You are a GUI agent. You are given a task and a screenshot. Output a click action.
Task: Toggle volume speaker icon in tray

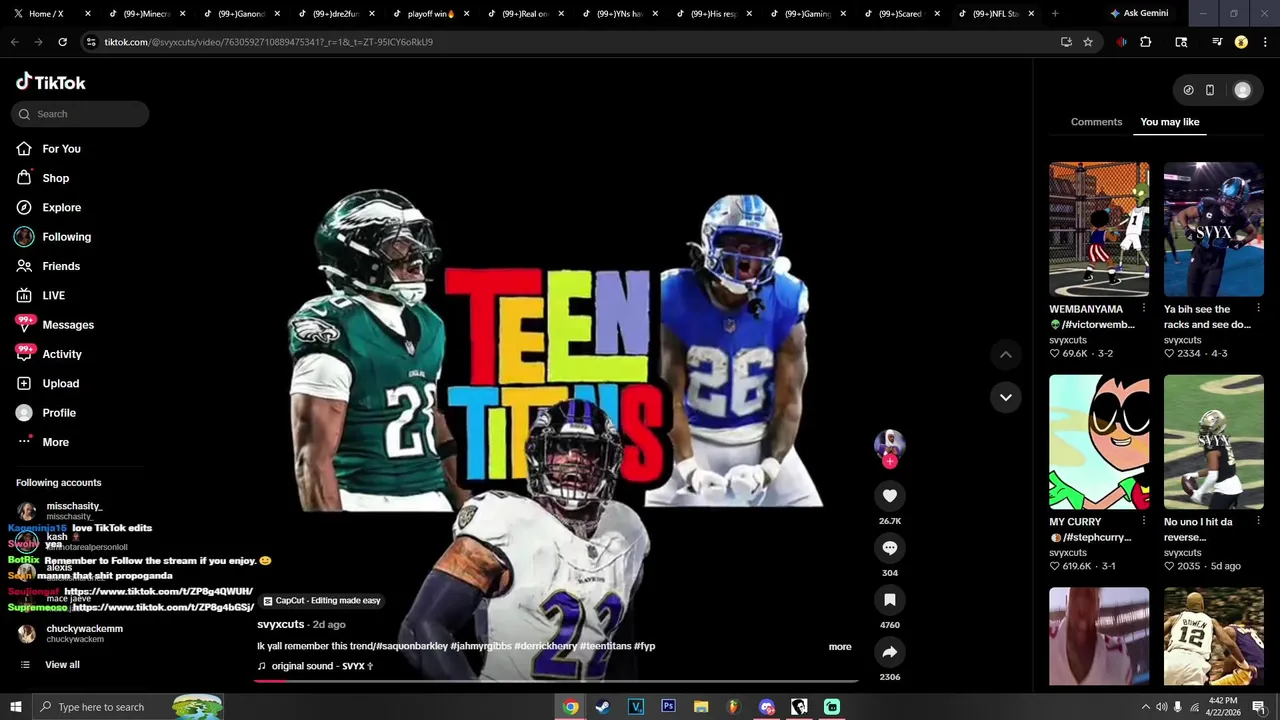pyautogui.click(x=1162, y=707)
